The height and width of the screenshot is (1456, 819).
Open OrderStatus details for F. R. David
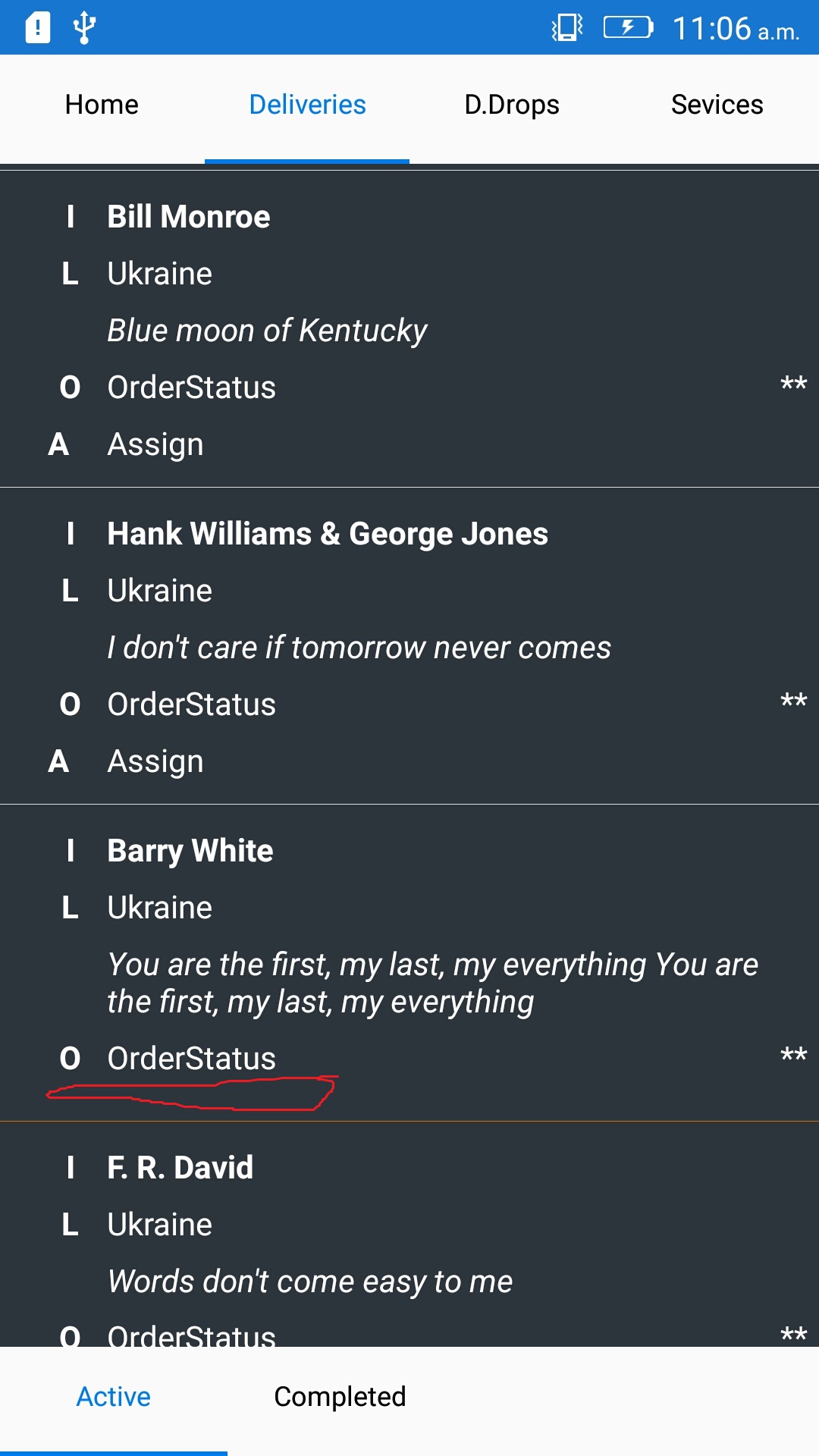[192, 1335]
